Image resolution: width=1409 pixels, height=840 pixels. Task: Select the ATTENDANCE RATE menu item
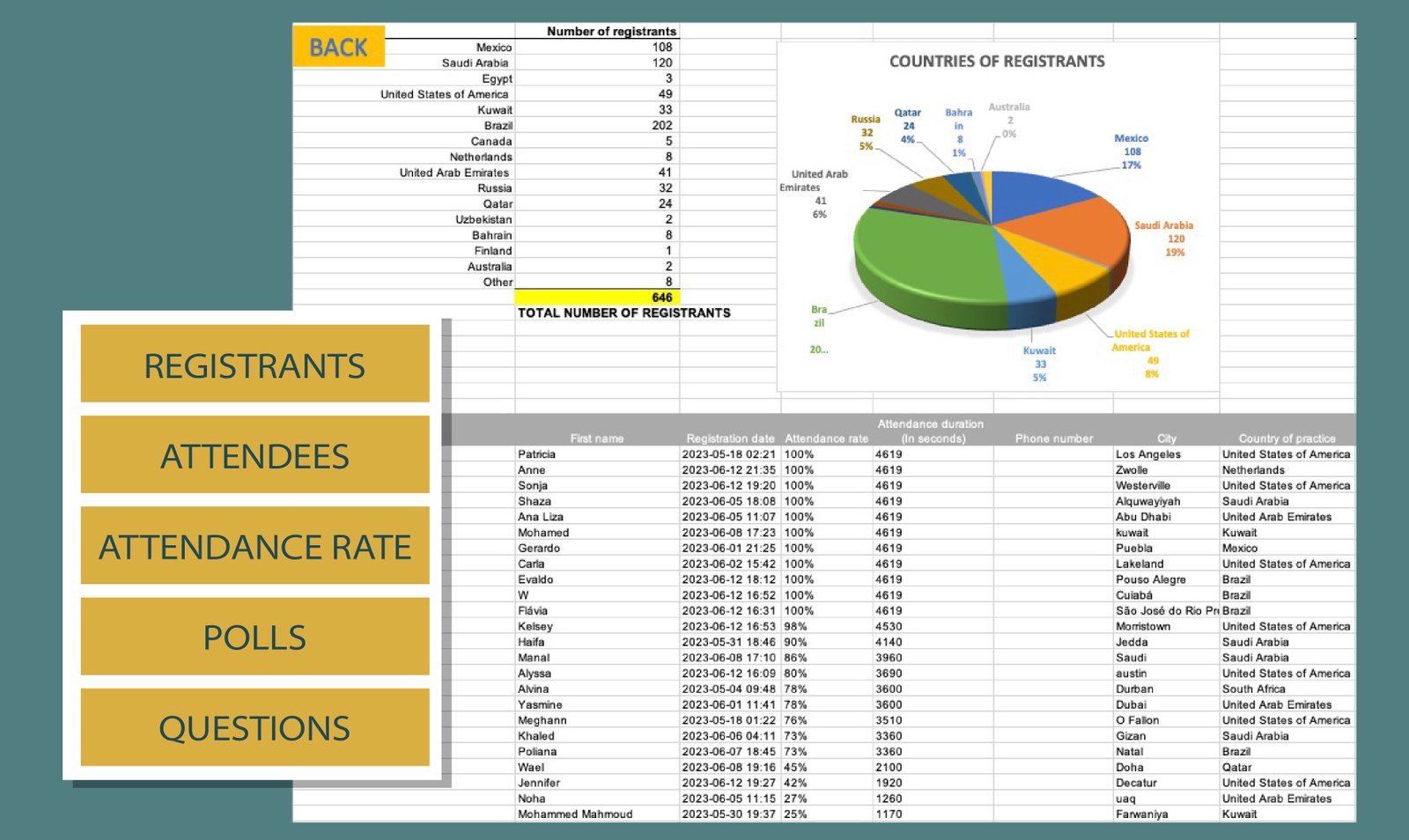[255, 547]
